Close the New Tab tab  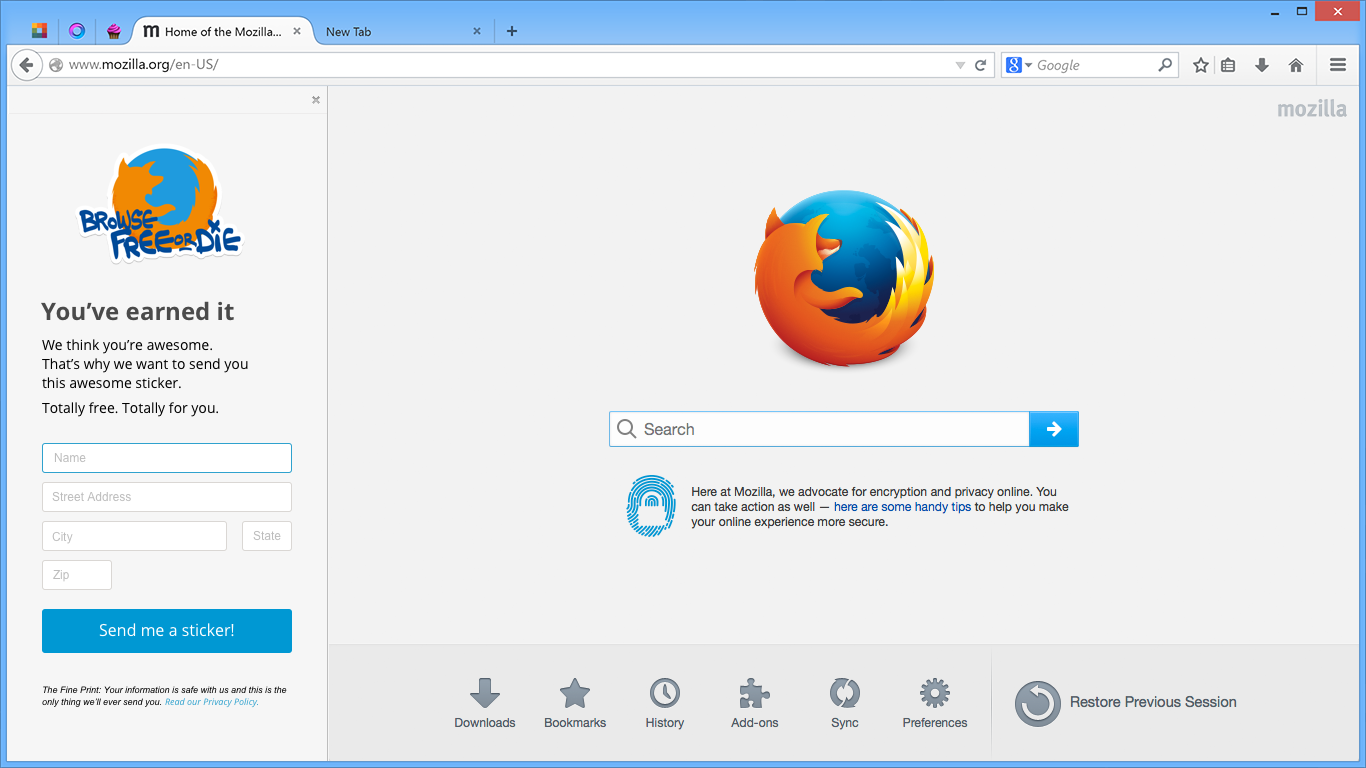477,31
